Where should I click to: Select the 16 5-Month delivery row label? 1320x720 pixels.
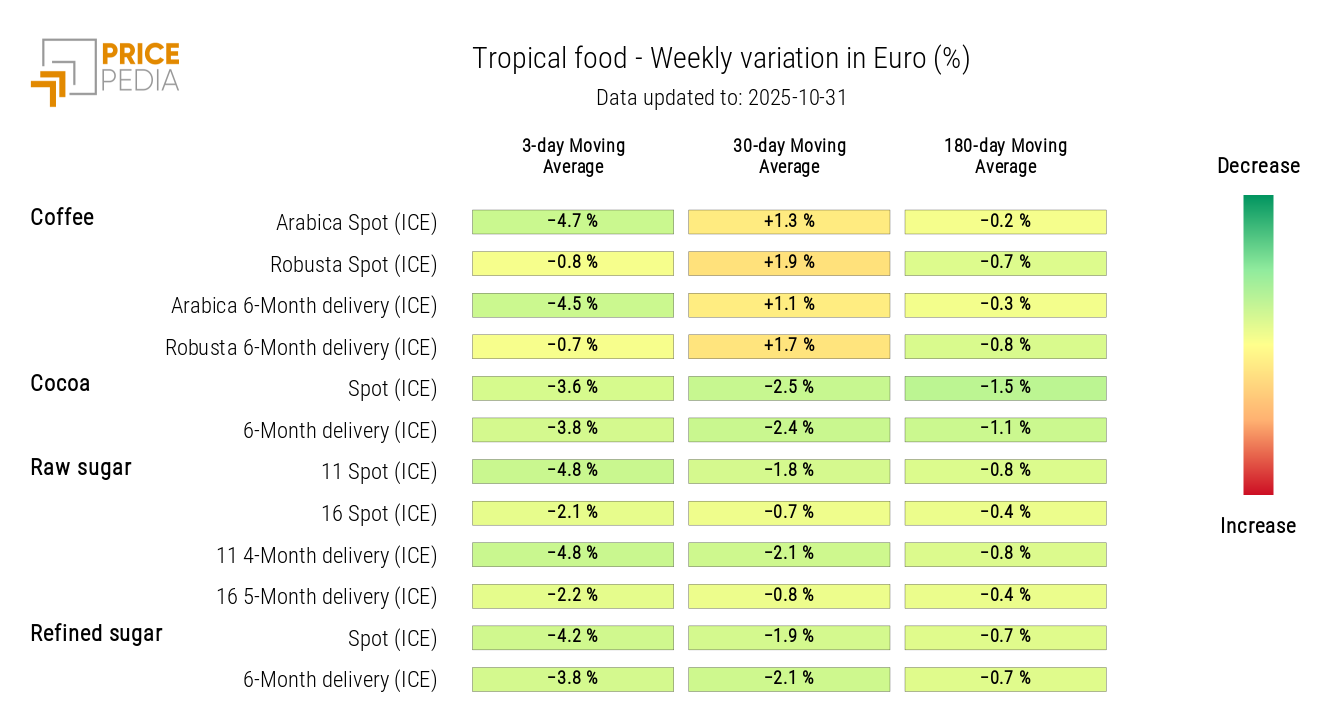[327, 596]
